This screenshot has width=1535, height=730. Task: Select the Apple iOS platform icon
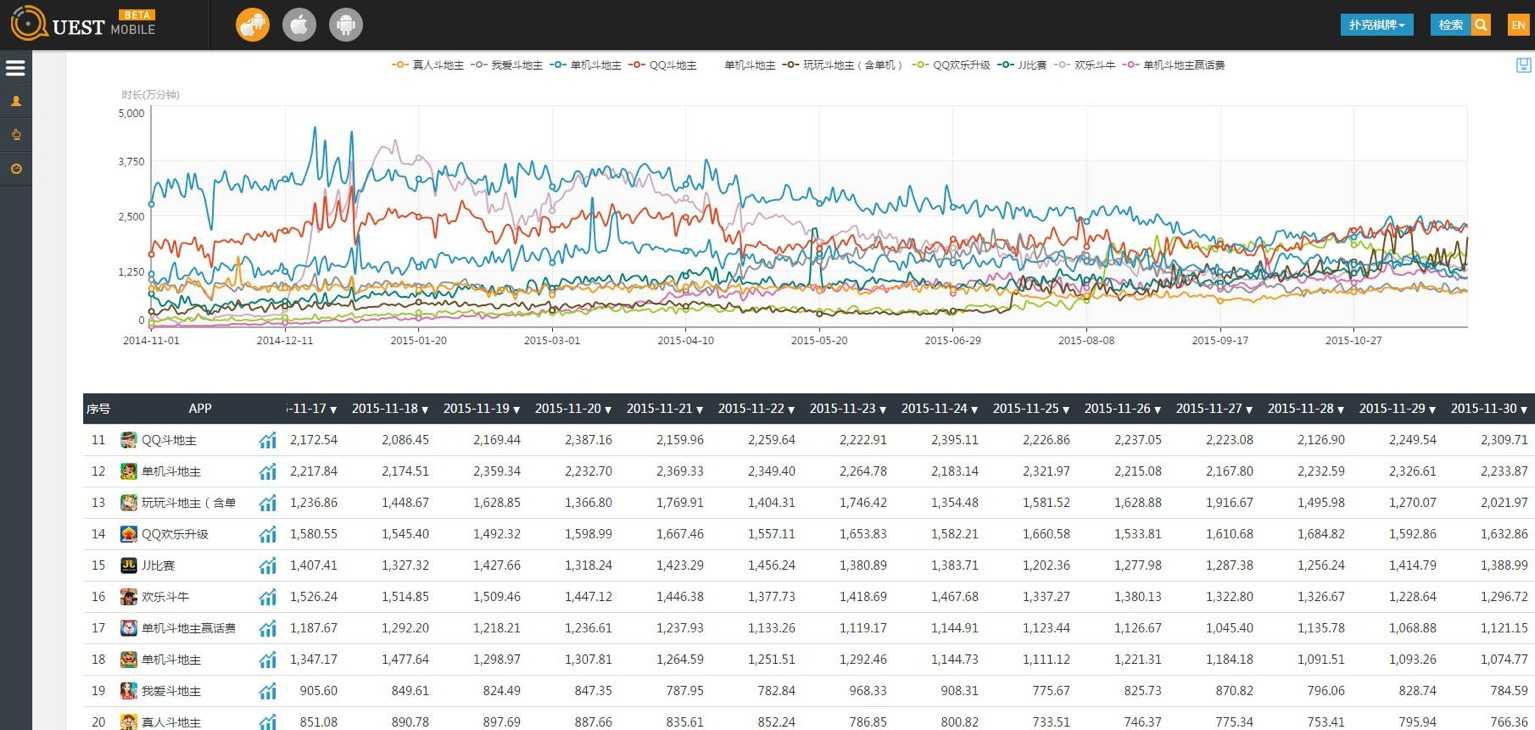(x=299, y=25)
